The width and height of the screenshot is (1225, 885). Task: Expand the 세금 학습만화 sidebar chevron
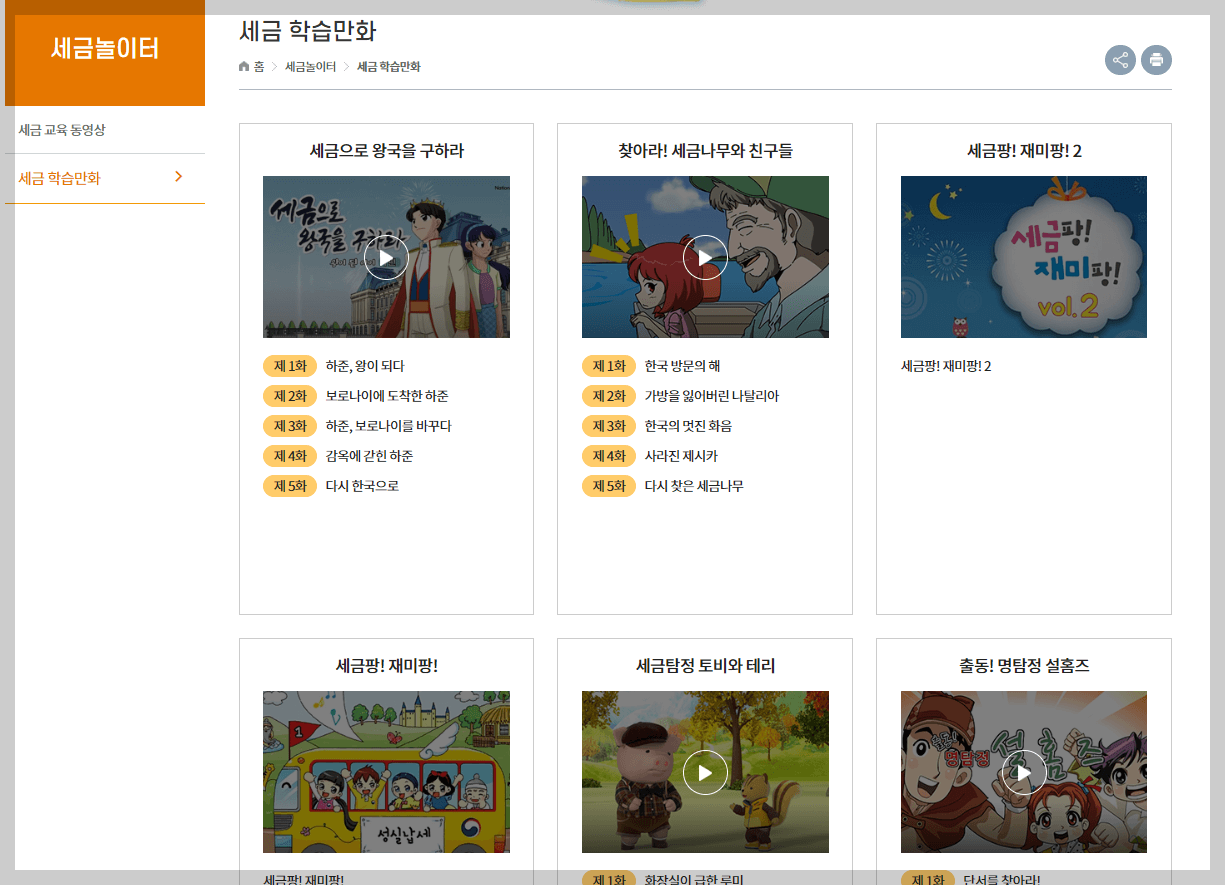pyautogui.click(x=179, y=177)
